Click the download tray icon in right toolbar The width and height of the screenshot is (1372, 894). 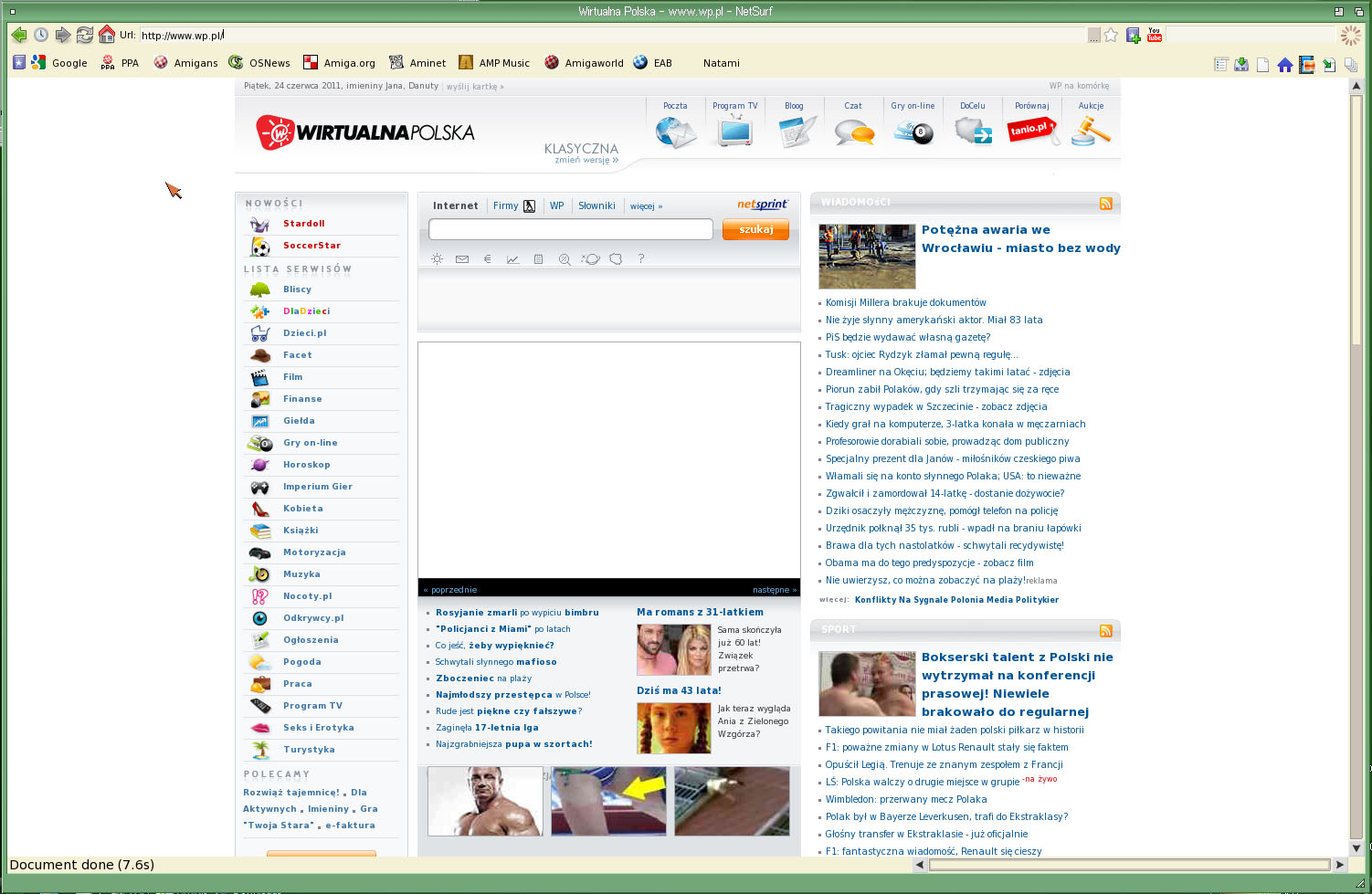(1241, 65)
